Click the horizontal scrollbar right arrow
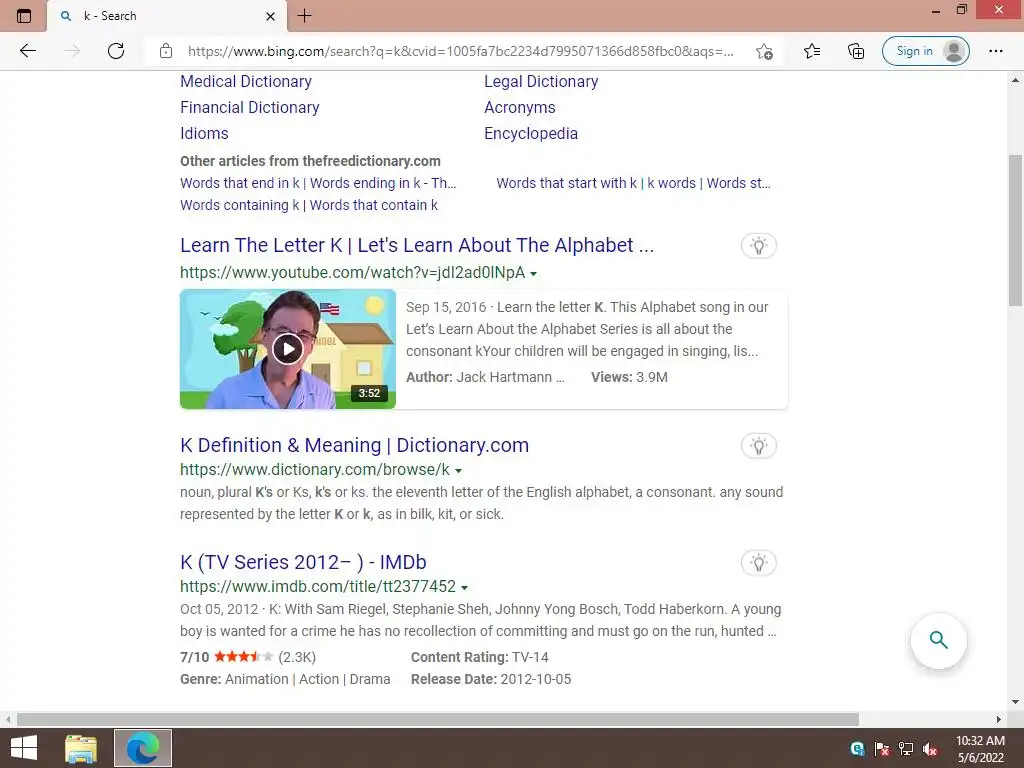The height and width of the screenshot is (768, 1024). tap(999, 719)
